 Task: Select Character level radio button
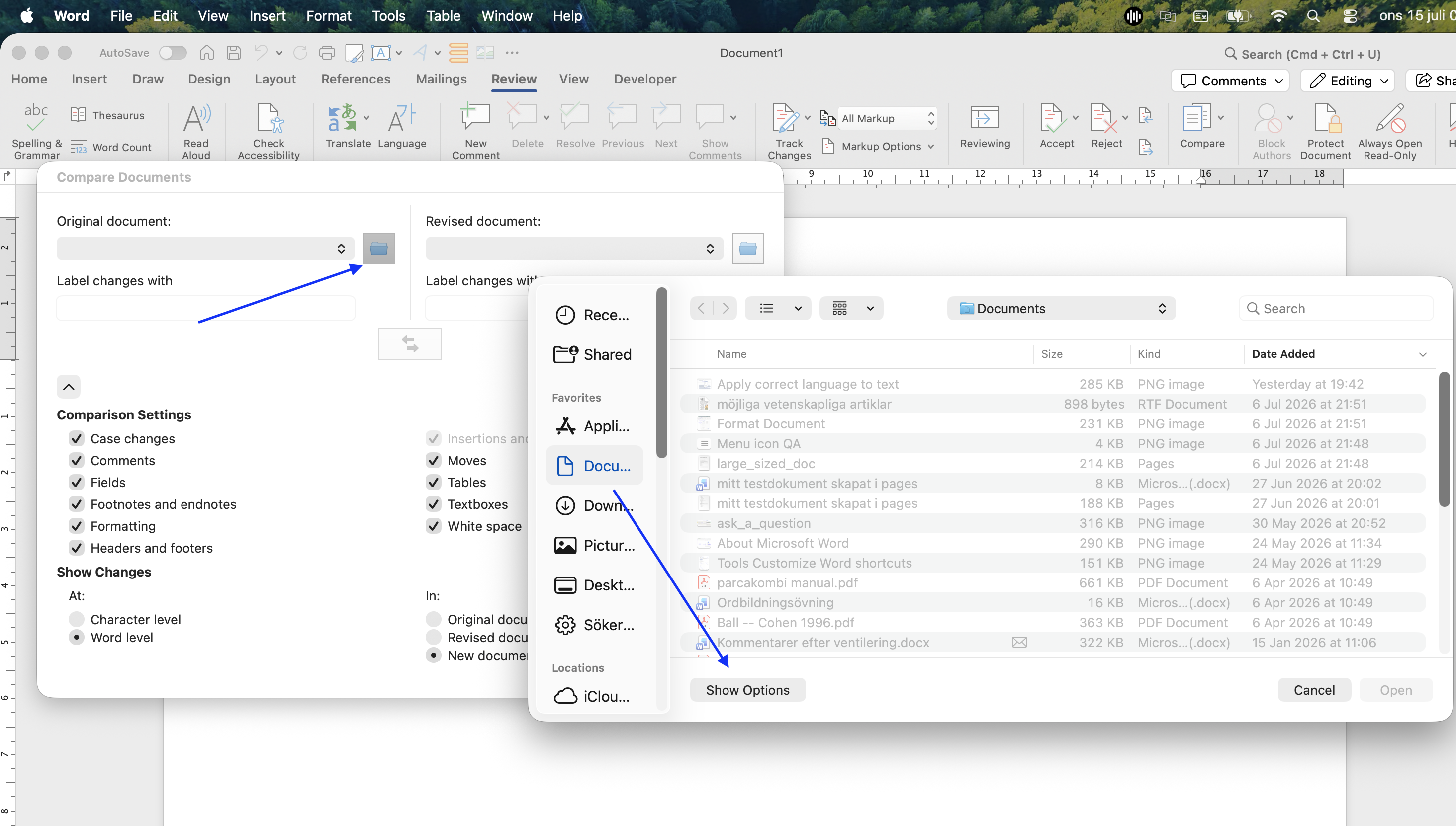(77, 619)
